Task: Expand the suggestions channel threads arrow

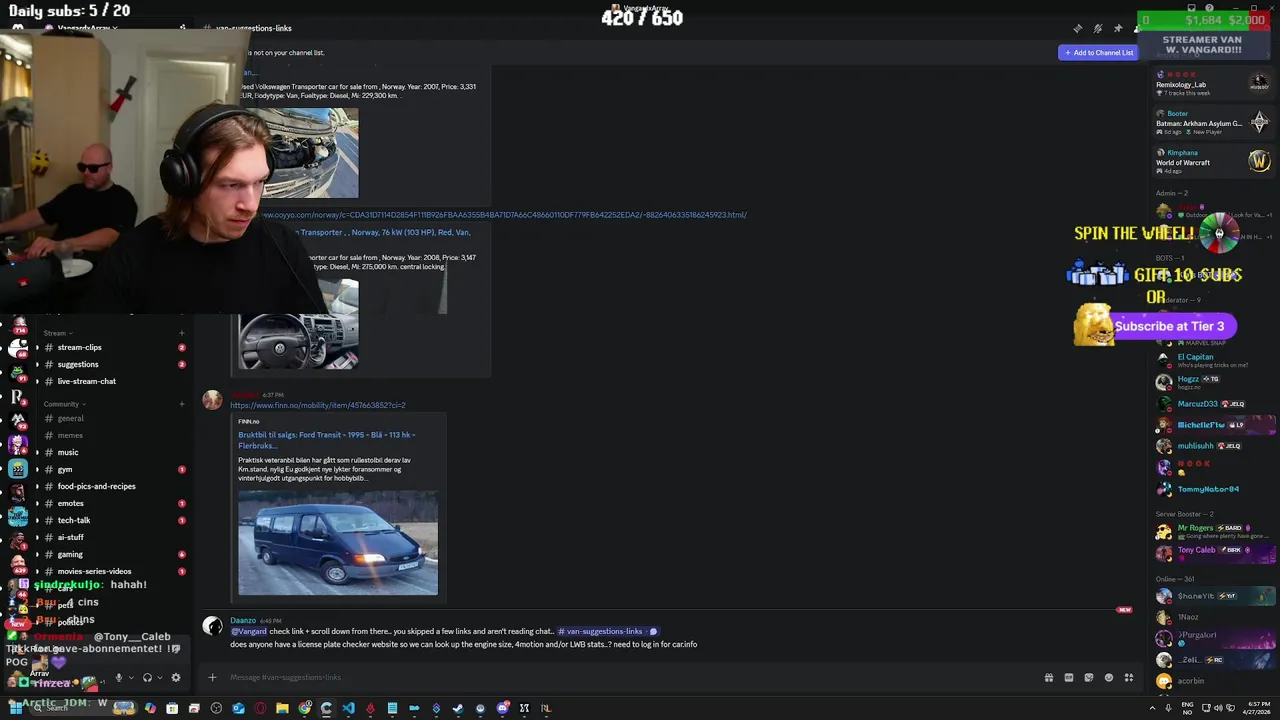Action: coord(37,364)
